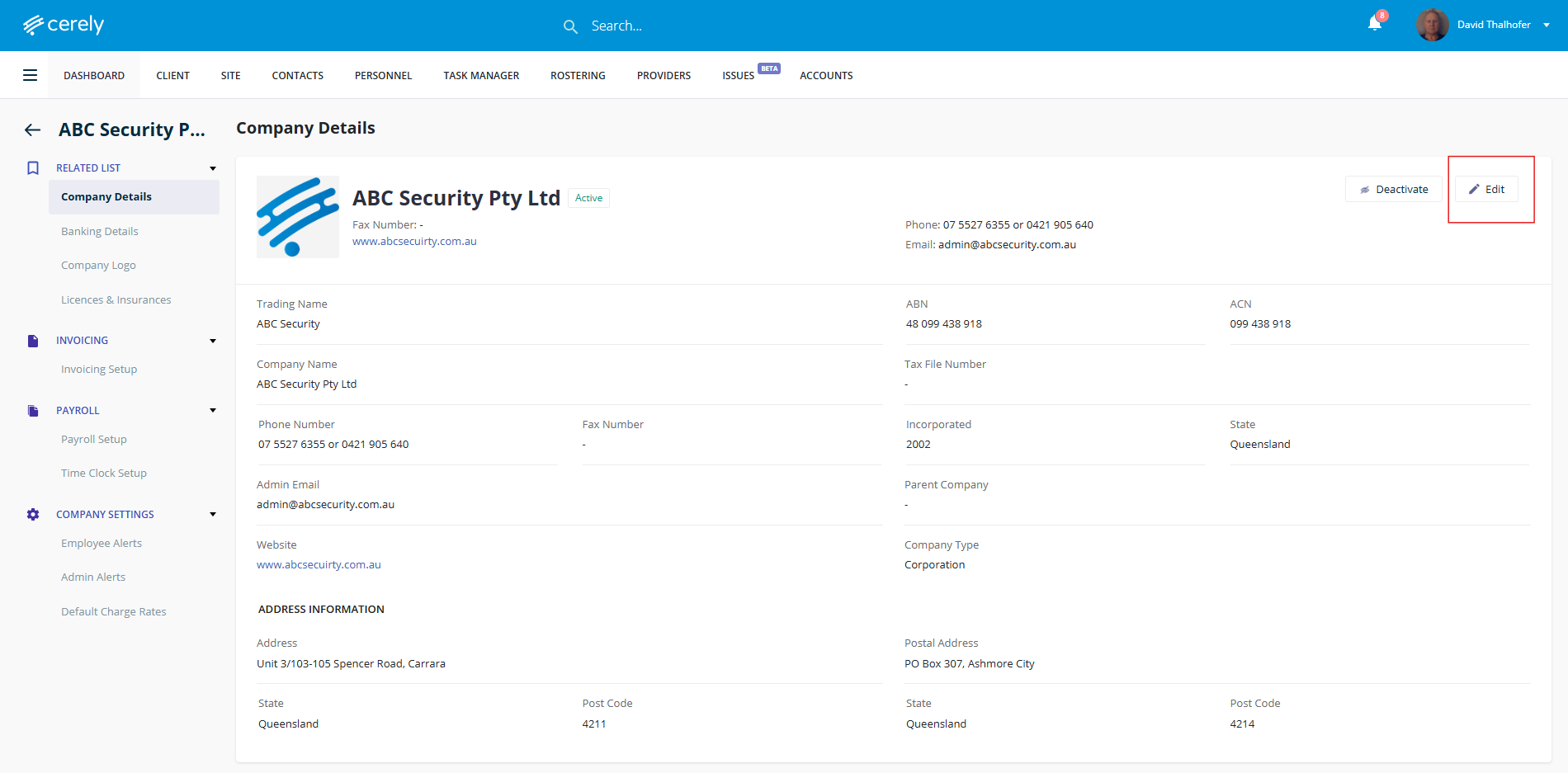Open the Rostering tab
This screenshot has height=773, width=1568.
(579, 75)
